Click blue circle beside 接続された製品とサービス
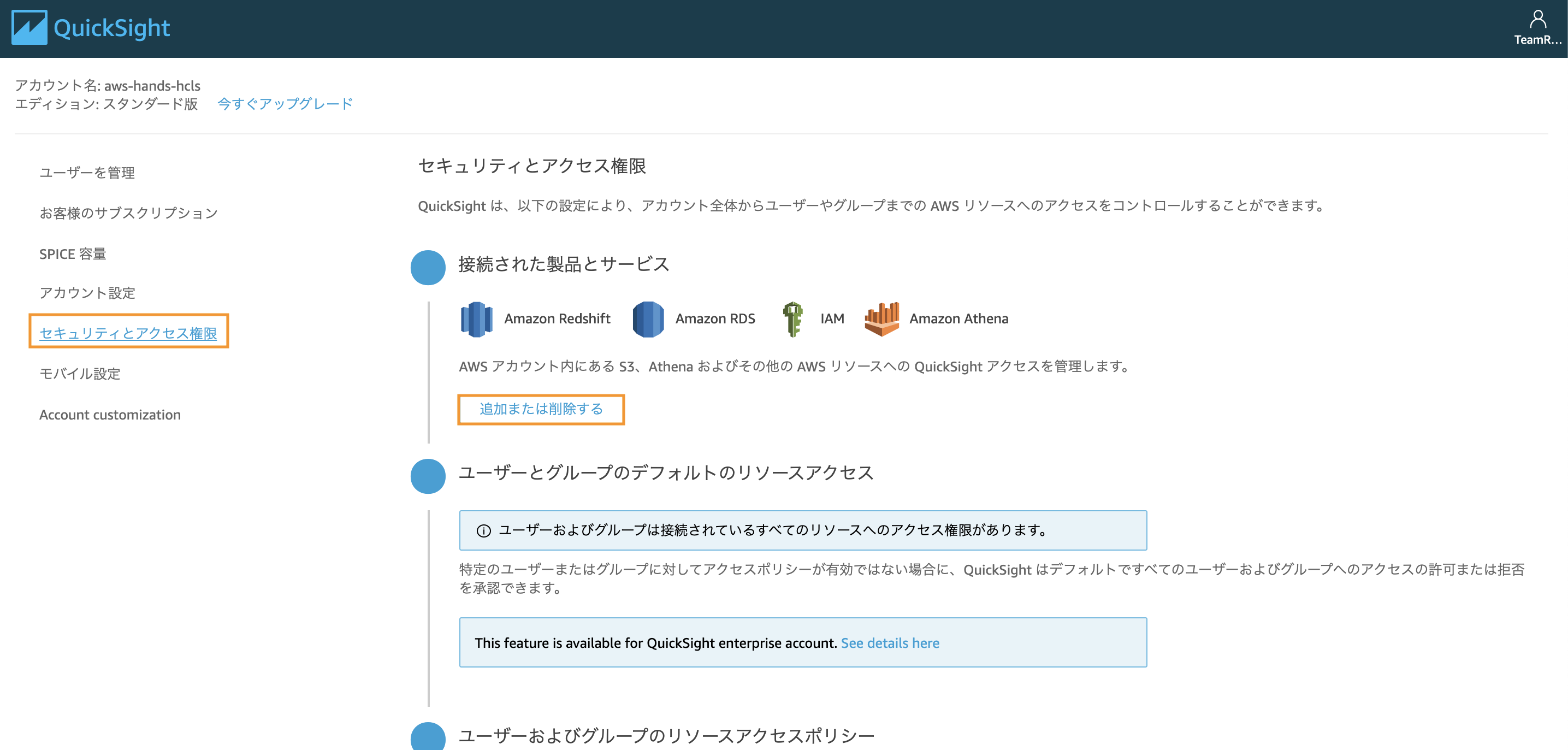The width and height of the screenshot is (1568, 750). [x=428, y=267]
